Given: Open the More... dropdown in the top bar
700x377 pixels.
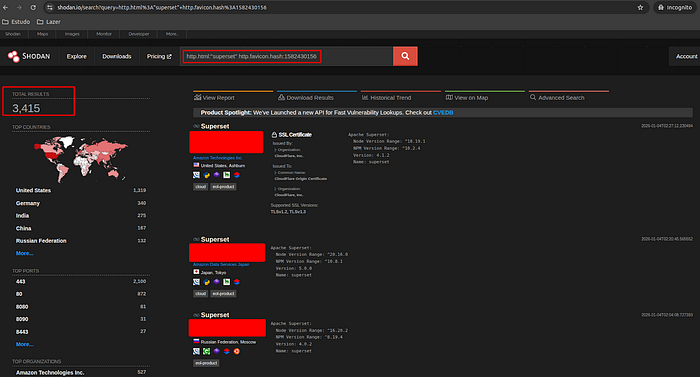Looking at the screenshot, I should pos(172,34).
